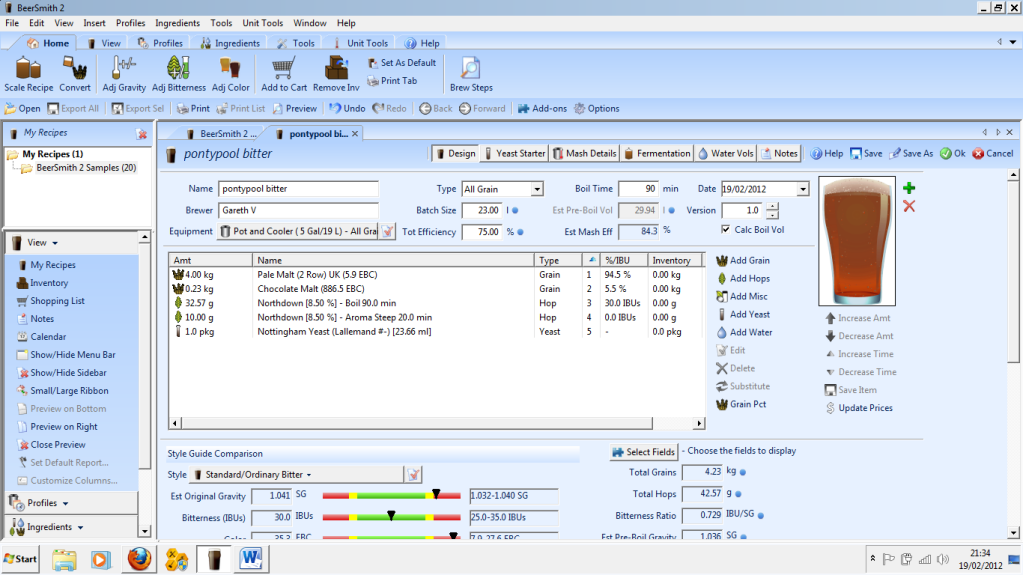The image size is (1023, 575).
Task: Open Microsoft Word from the taskbar
Action: coord(251,559)
